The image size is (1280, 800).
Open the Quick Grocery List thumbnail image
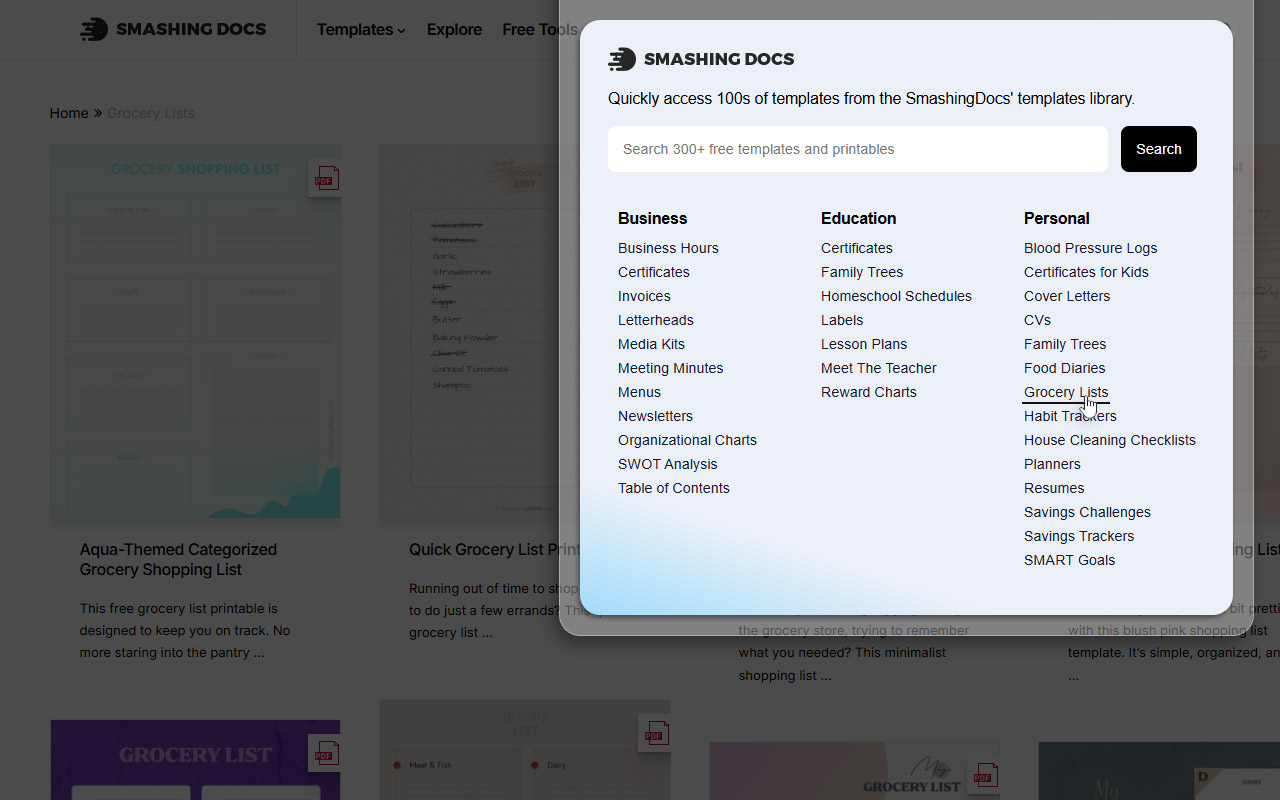tap(468, 333)
